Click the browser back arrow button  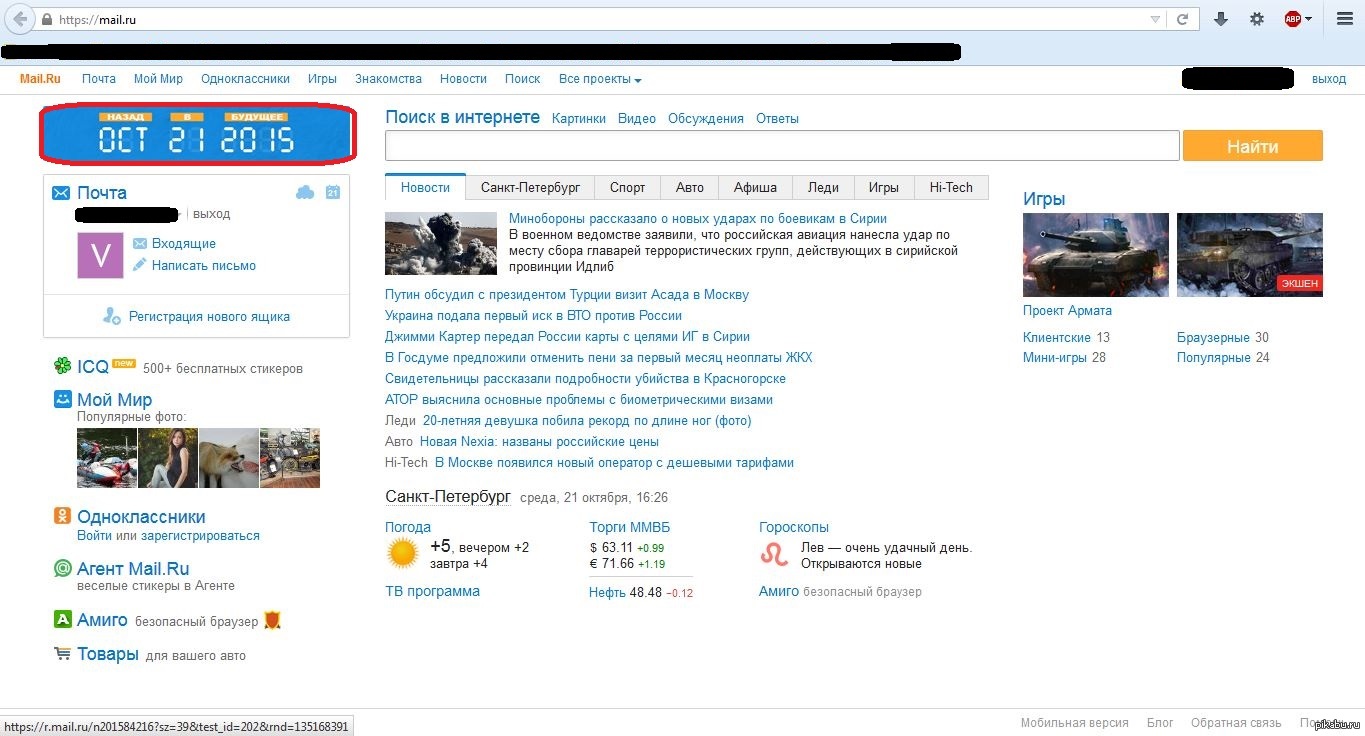(x=21, y=19)
